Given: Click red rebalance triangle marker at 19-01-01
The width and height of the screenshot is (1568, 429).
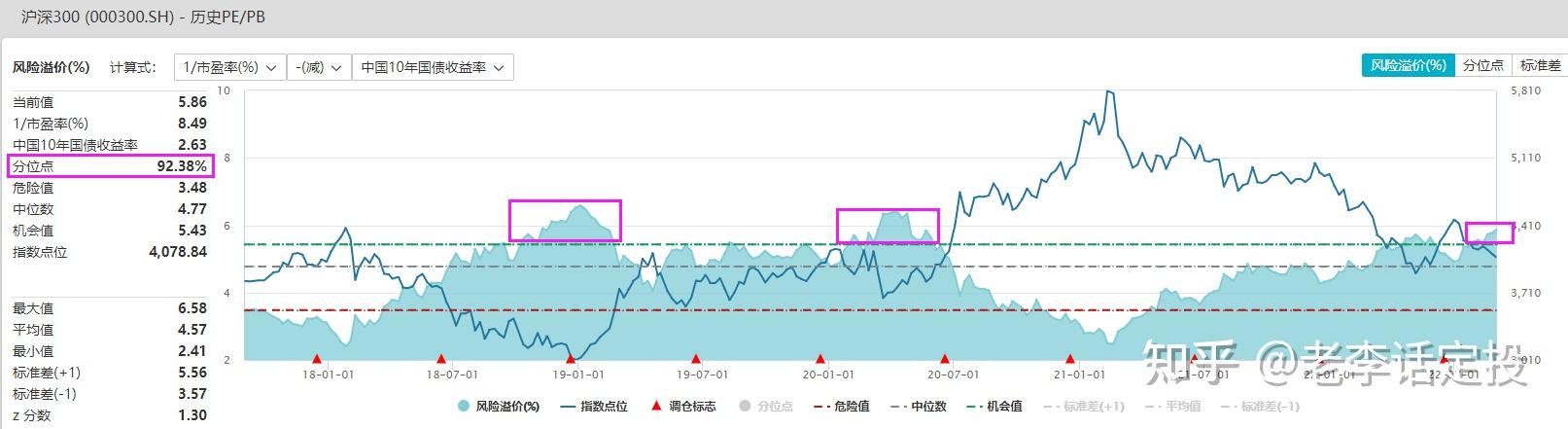Looking at the screenshot, I should 571,359.
